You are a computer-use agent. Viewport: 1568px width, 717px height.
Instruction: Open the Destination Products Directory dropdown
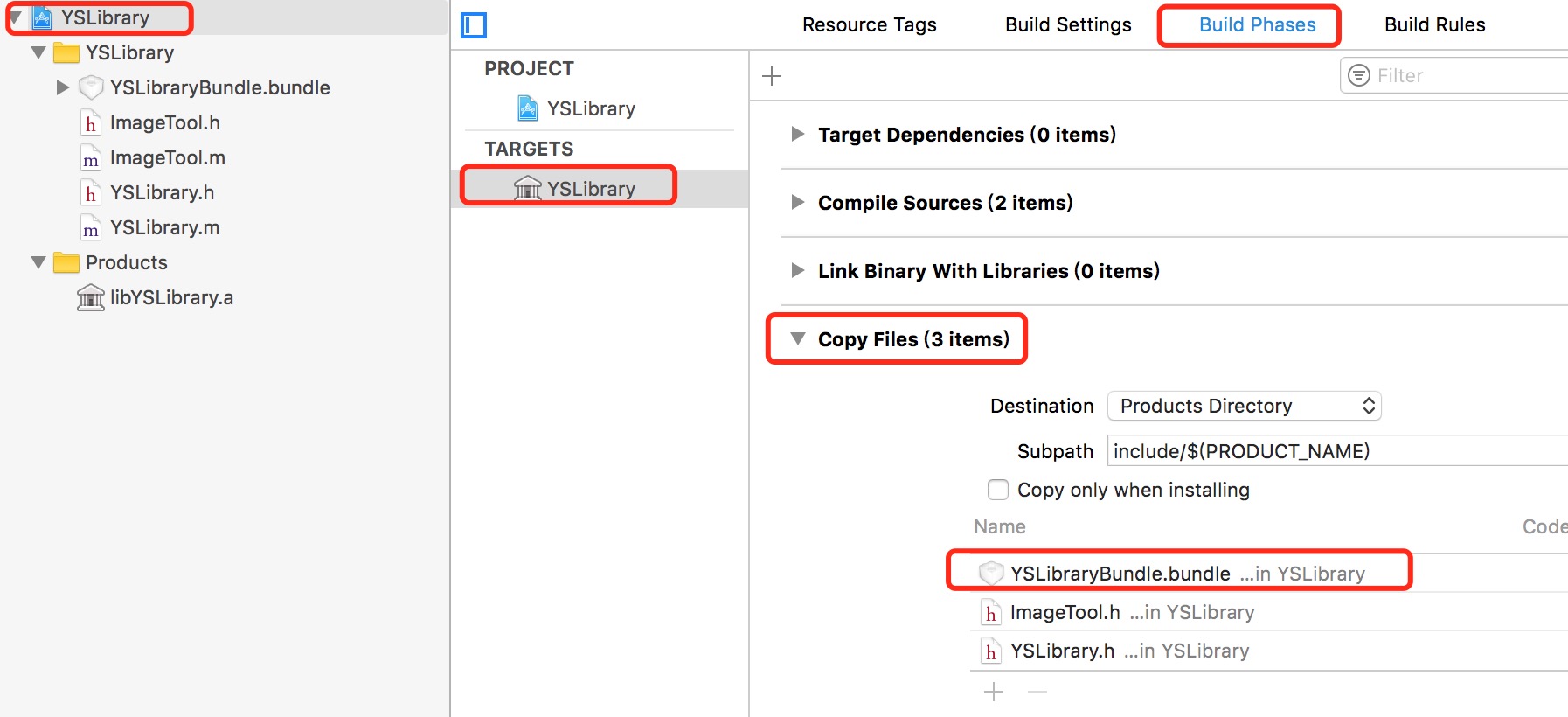pos(1244,406)
